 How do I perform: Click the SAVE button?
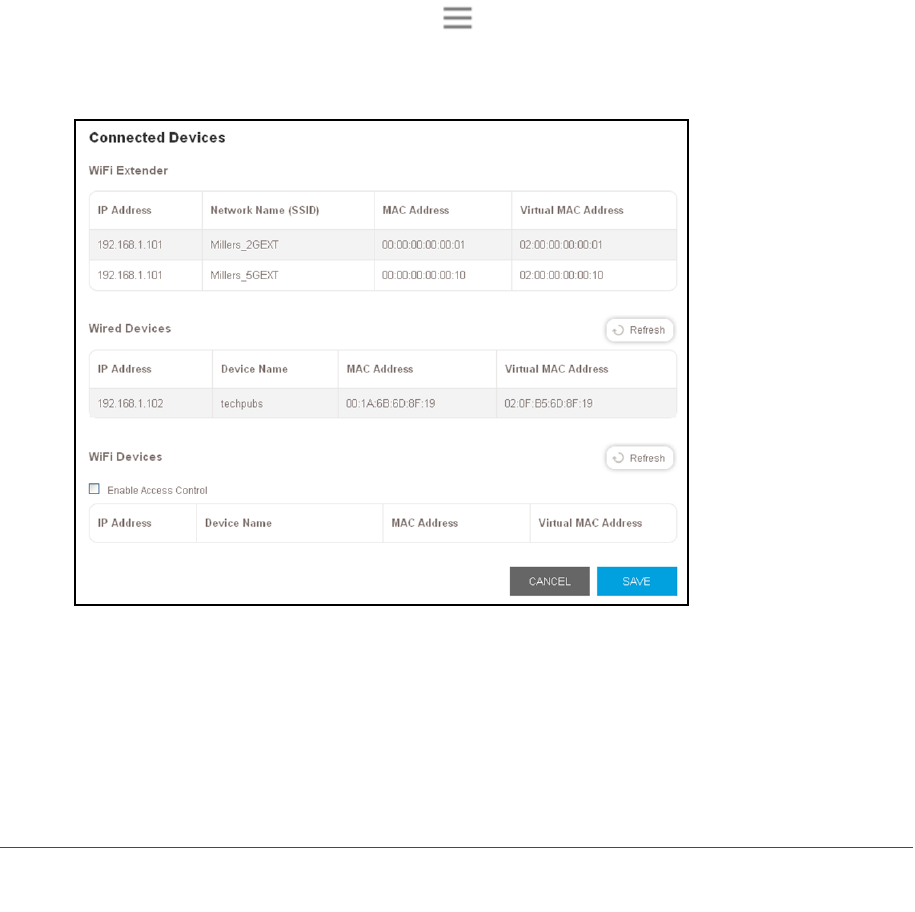637,581
